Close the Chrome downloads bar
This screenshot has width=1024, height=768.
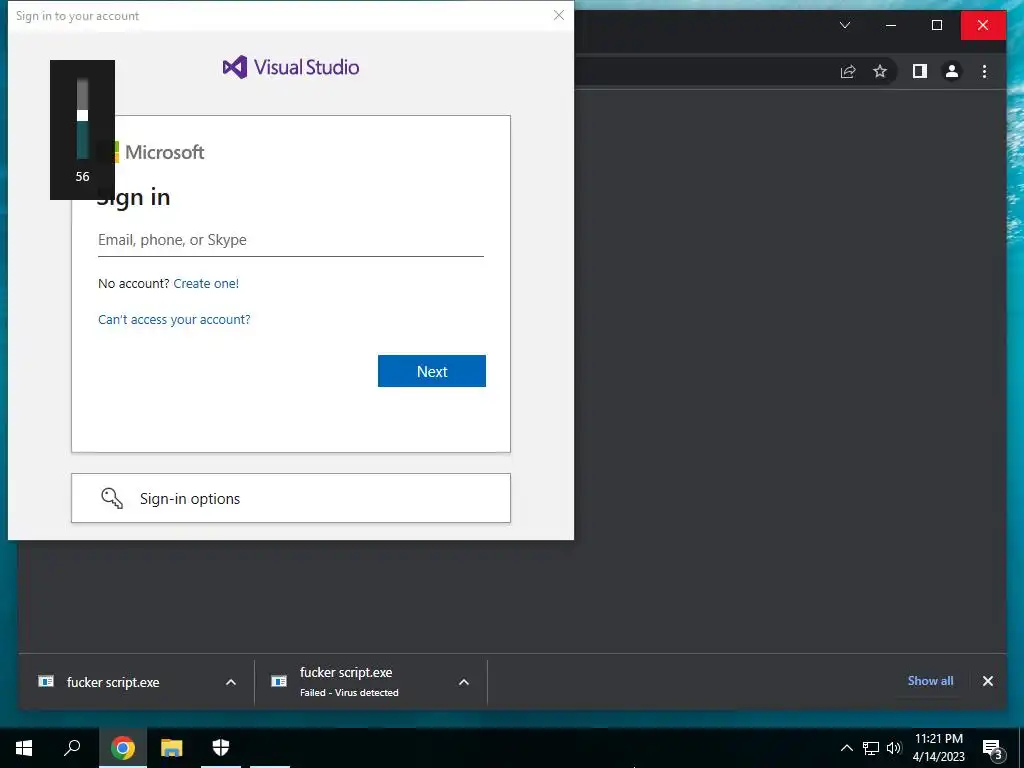click(x=987, y=681)
